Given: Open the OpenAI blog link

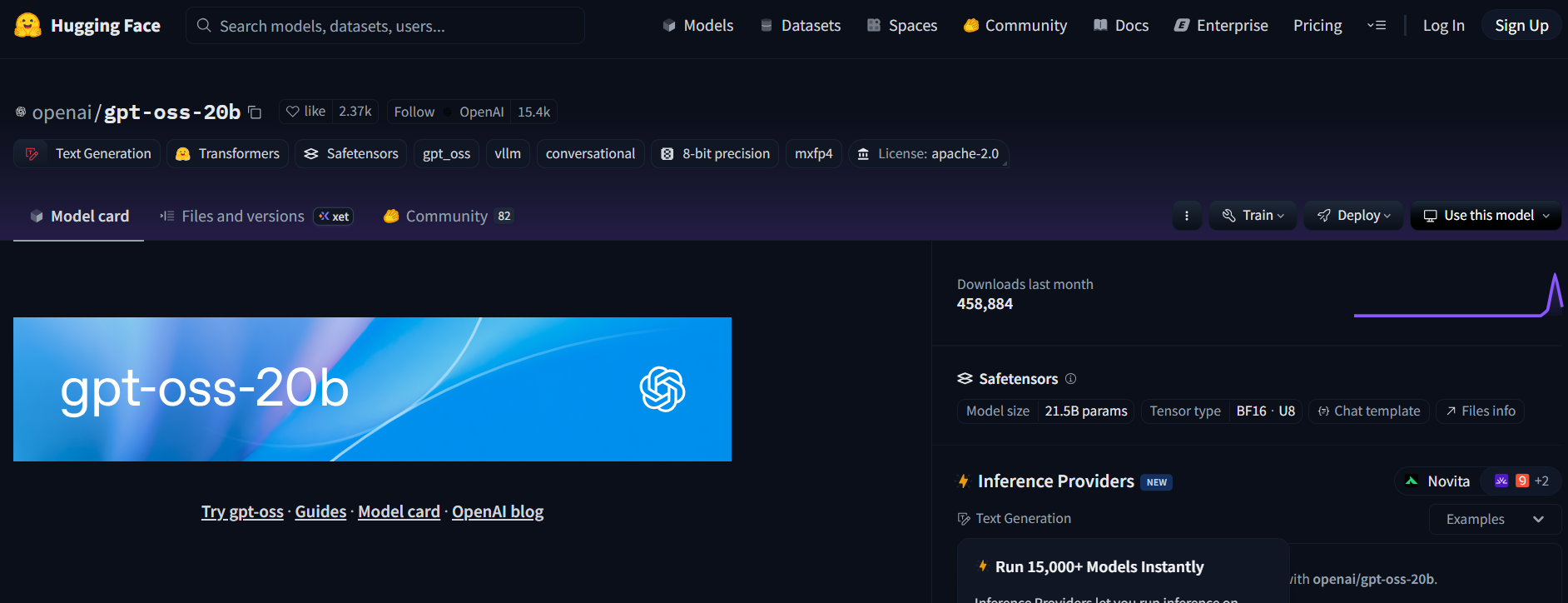Looking at the screenshot, I should 498,511.
